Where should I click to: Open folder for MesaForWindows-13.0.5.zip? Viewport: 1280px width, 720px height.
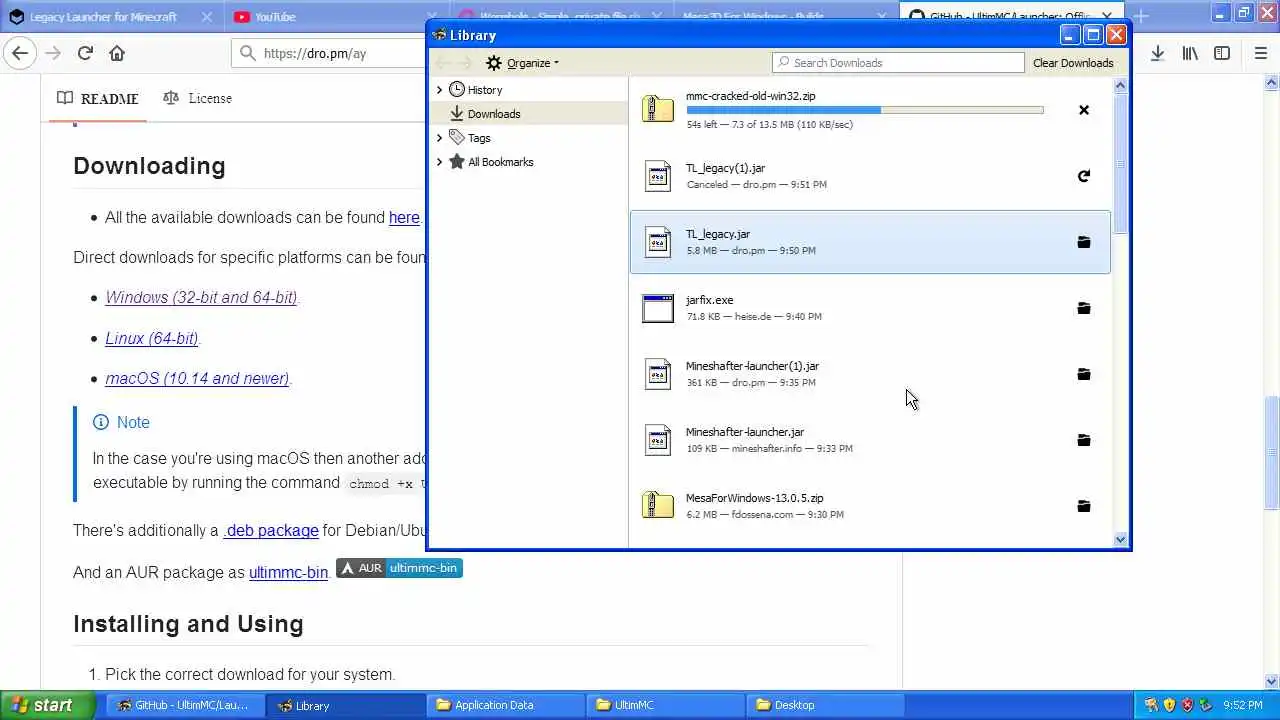[1084, 506]
